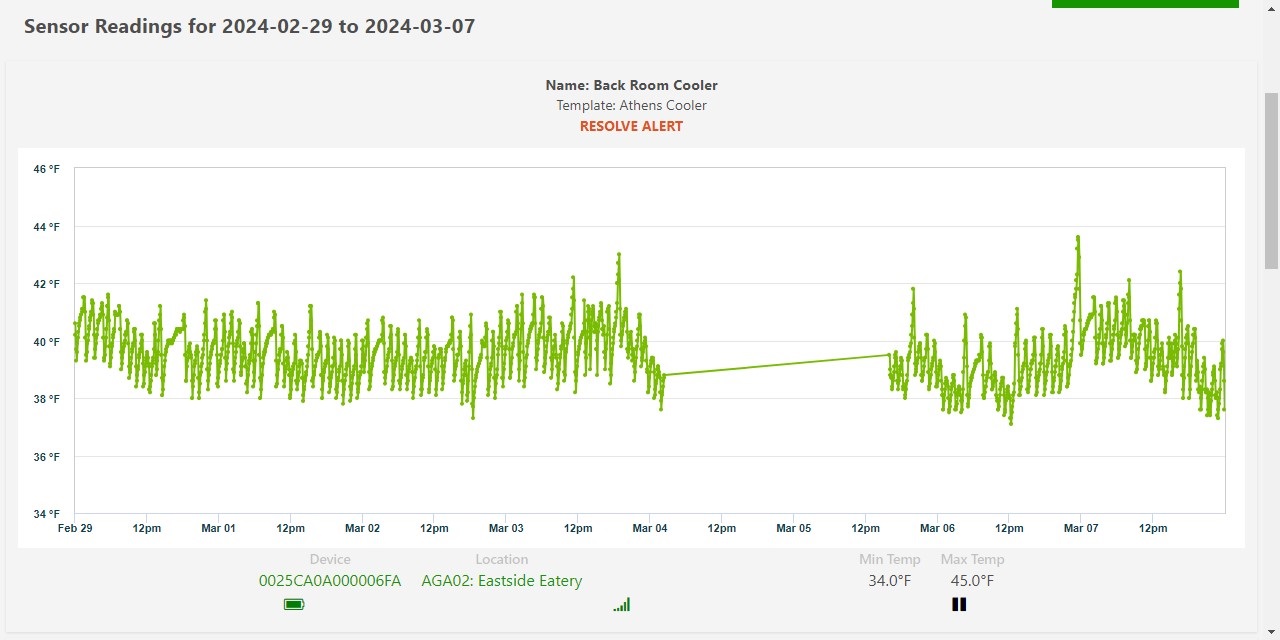Click the signal strength bars icon

pyautogui.click(x=622, y=604)
